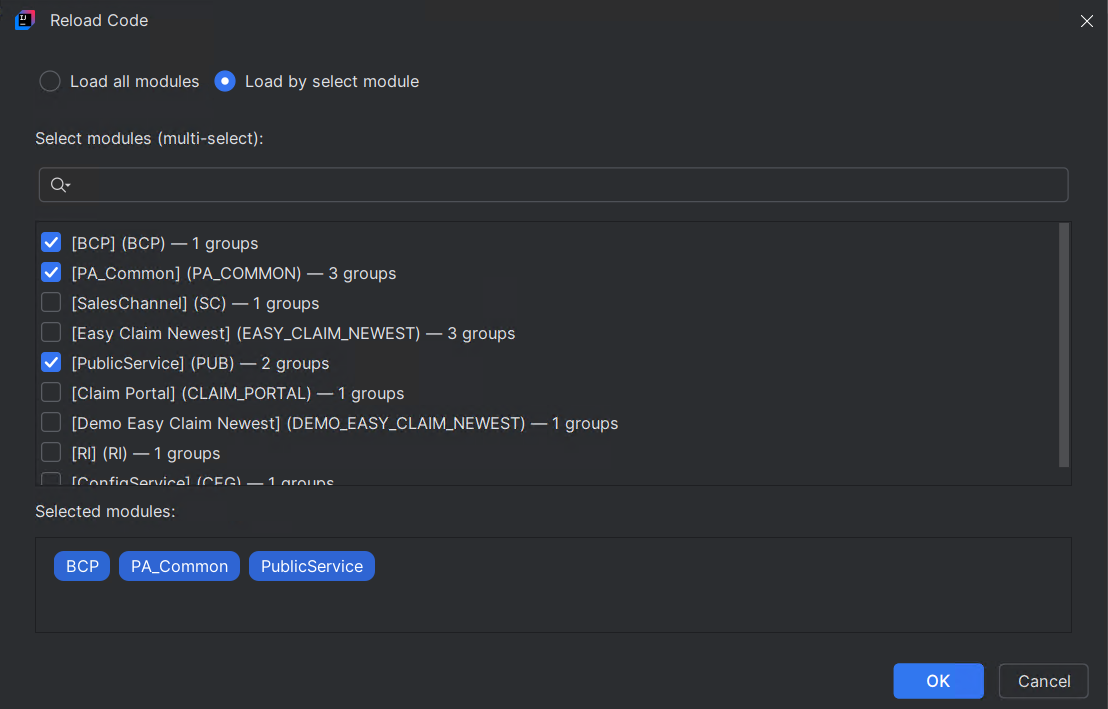Click text "[RI] (RI) — 1 groups"

[x=146, y=454]
